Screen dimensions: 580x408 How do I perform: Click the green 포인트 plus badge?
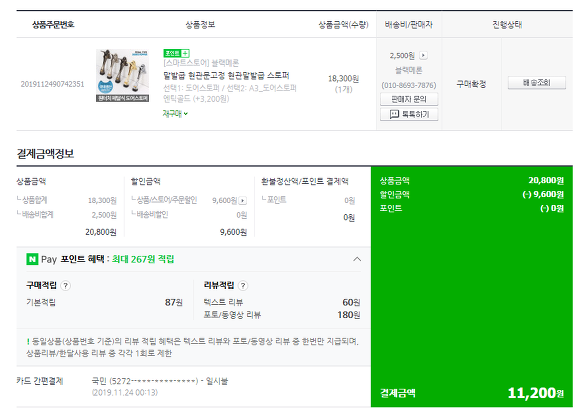176,53
